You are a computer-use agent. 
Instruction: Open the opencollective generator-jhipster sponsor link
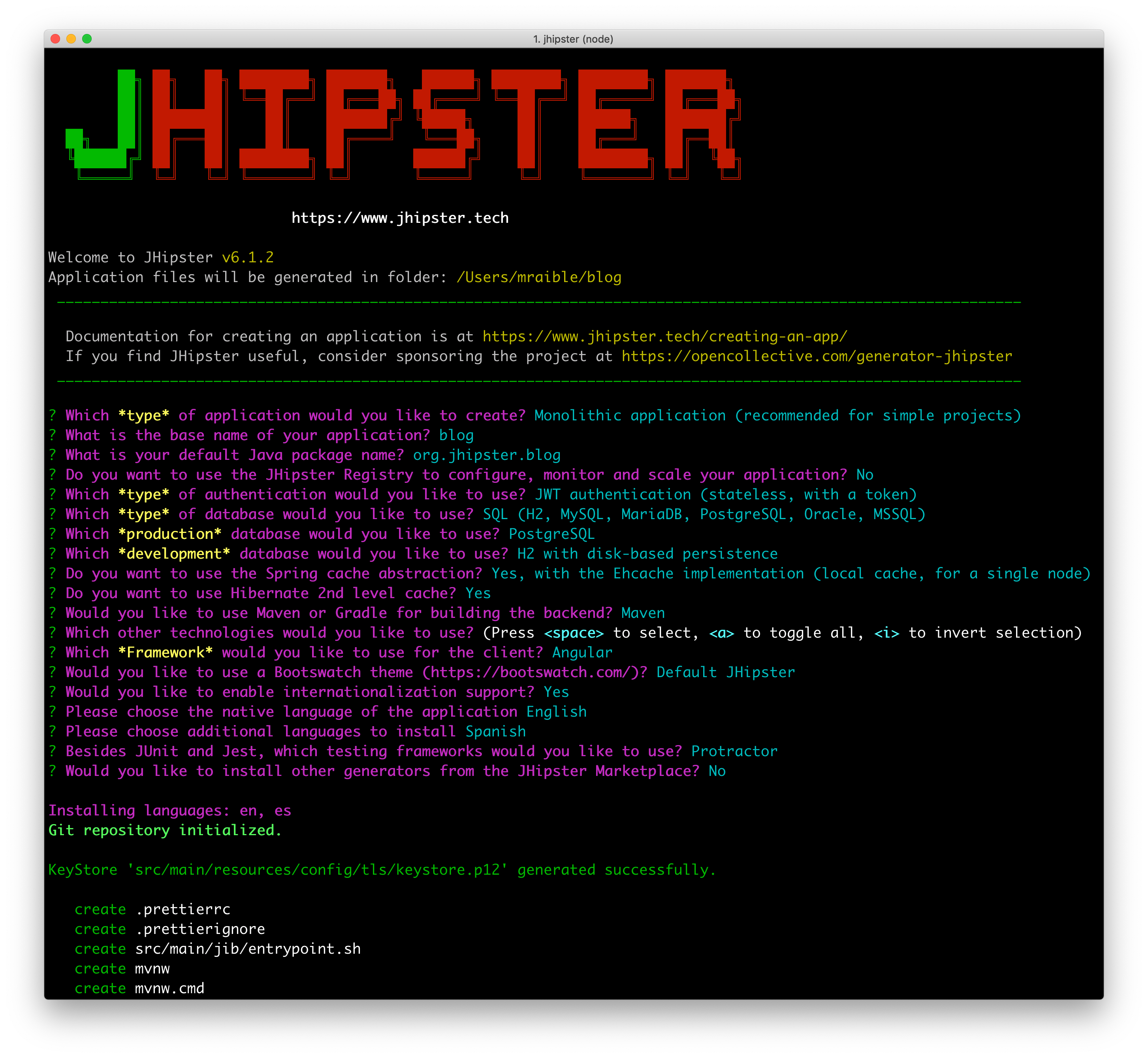(x=817, y=356)
